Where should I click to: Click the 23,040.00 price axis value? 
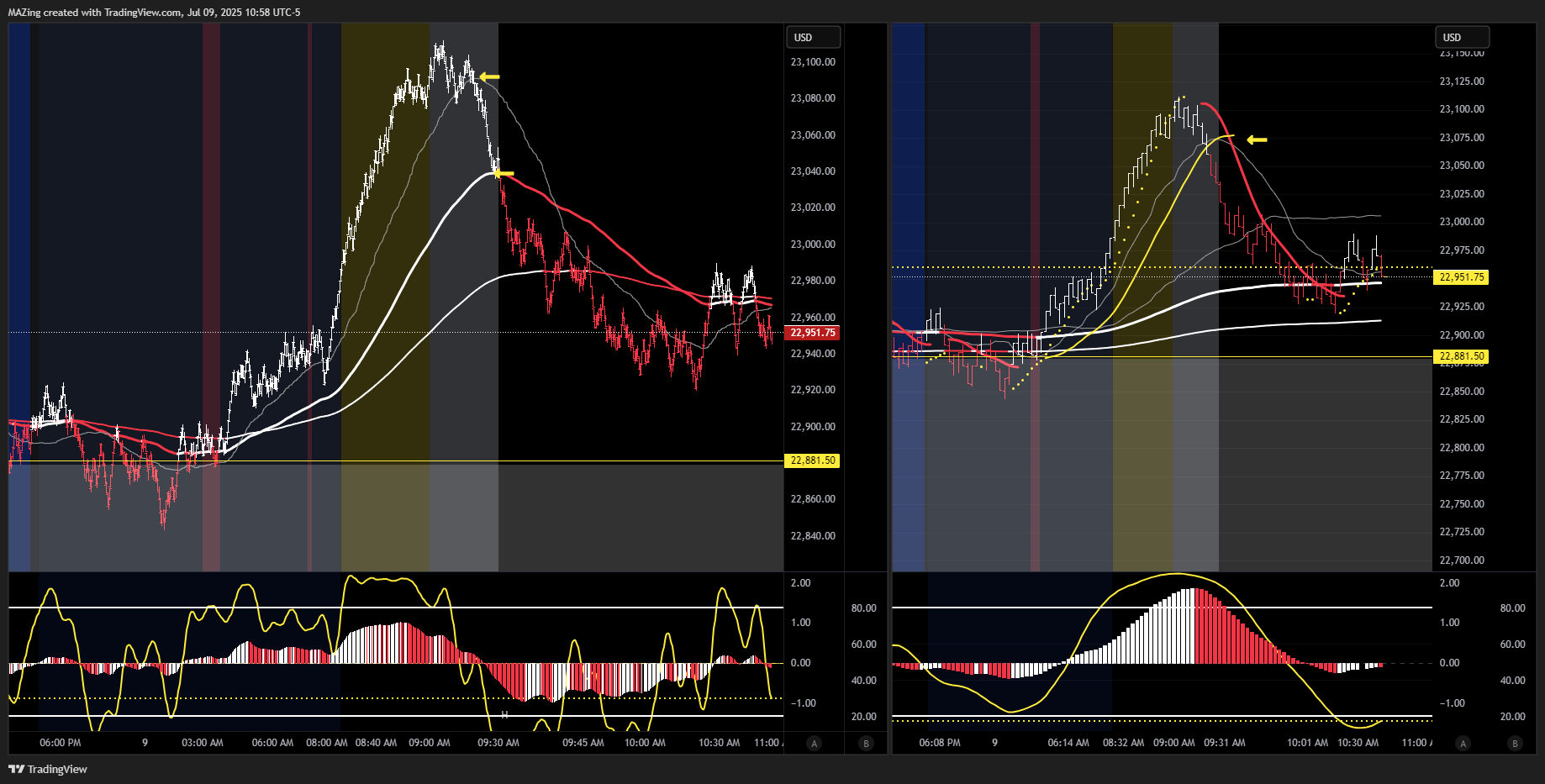point(813,171)
